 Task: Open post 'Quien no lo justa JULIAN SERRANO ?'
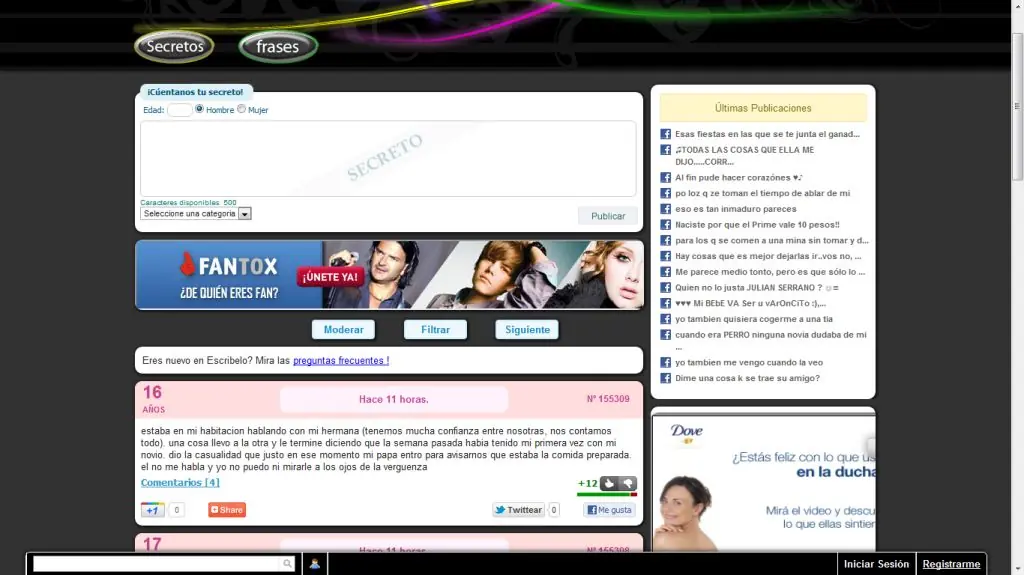click(757, 288)
